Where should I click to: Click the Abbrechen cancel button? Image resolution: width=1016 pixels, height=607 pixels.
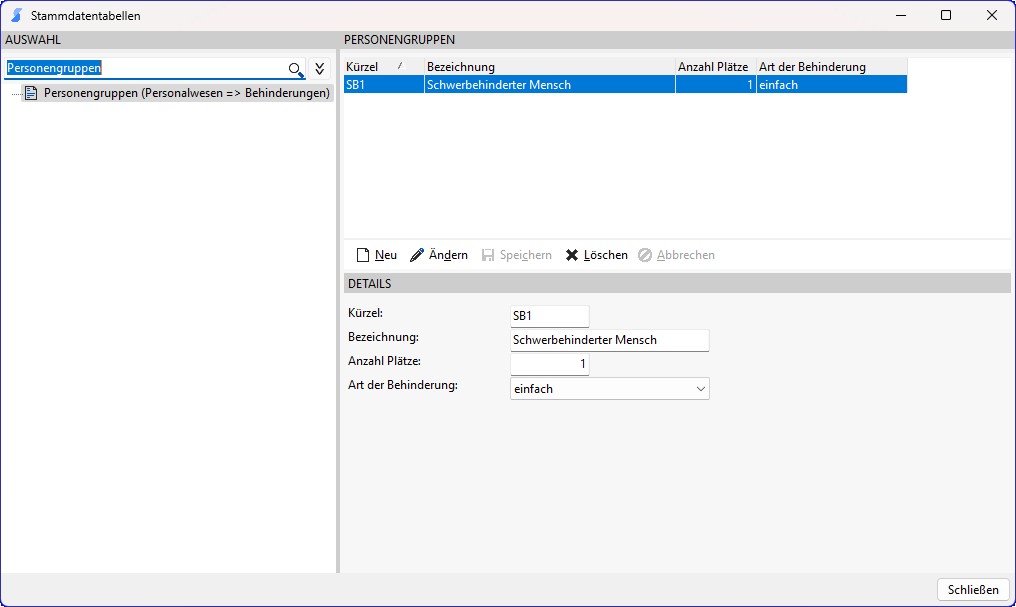[x=676, y=255]
